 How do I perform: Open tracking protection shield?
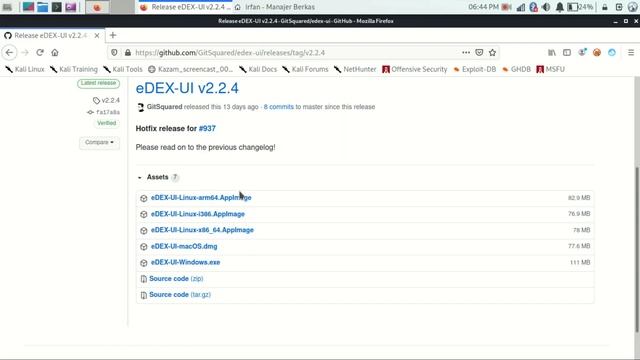[114, 53]
